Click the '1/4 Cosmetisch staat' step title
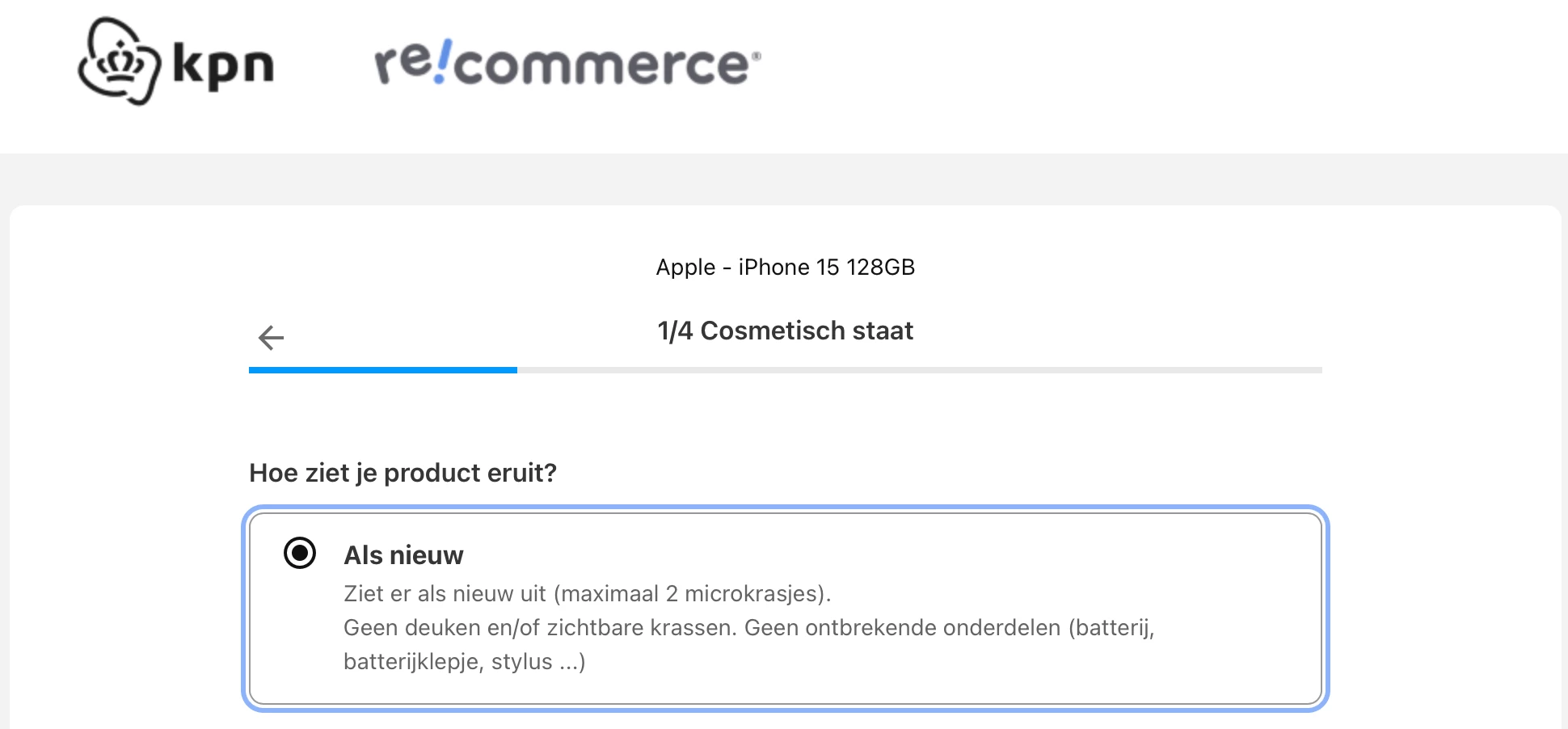The height and width of the screenshot is (729, 1568). point(785,331)
